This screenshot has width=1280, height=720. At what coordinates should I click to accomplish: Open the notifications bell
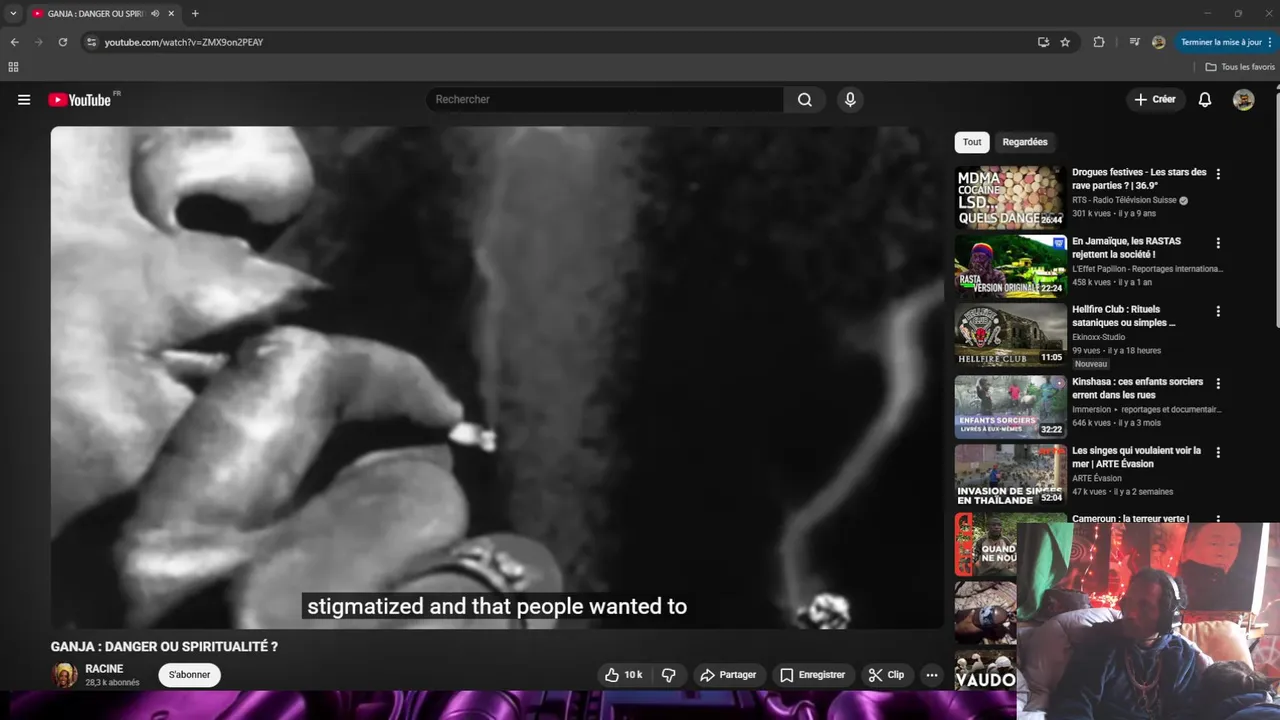coord(1205,100)
